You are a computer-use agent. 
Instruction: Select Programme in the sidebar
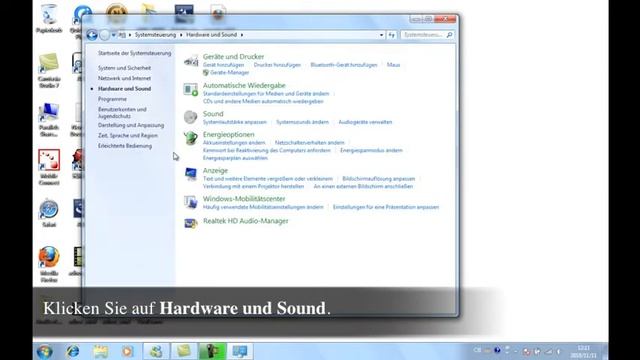(112, 99)
